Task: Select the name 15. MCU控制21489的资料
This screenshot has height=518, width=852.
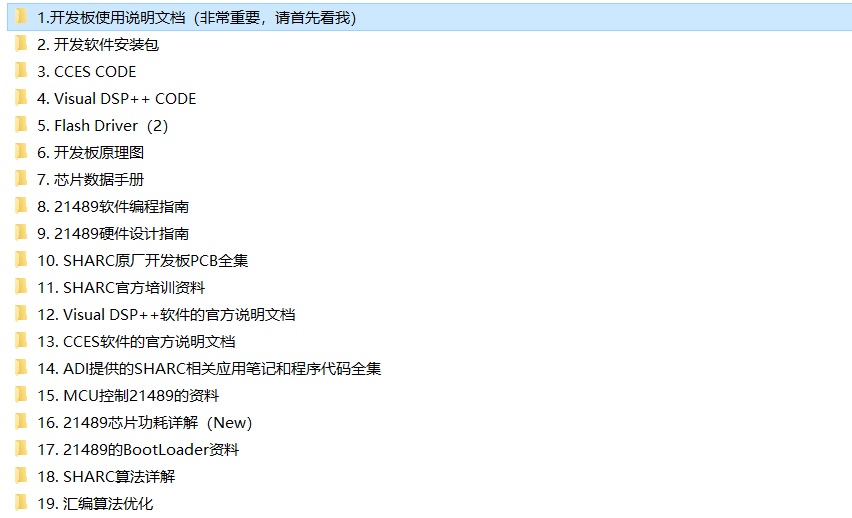Action: (x=128, y=396)
